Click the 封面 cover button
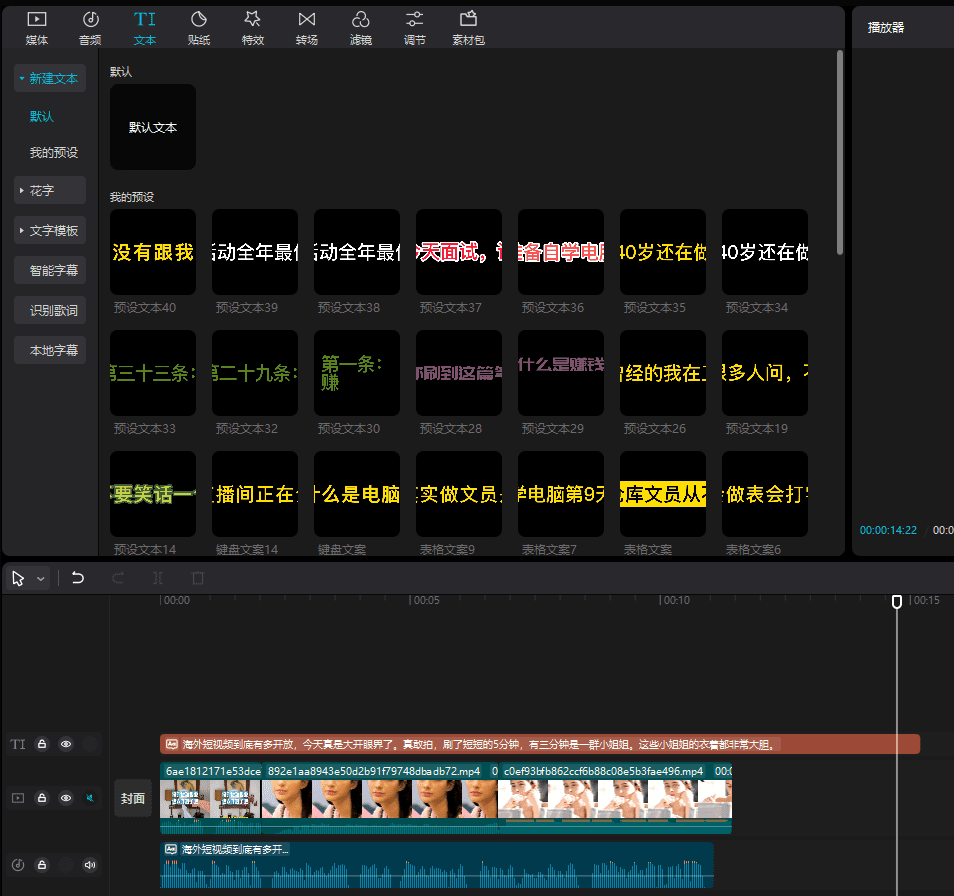 click(133, 798)
